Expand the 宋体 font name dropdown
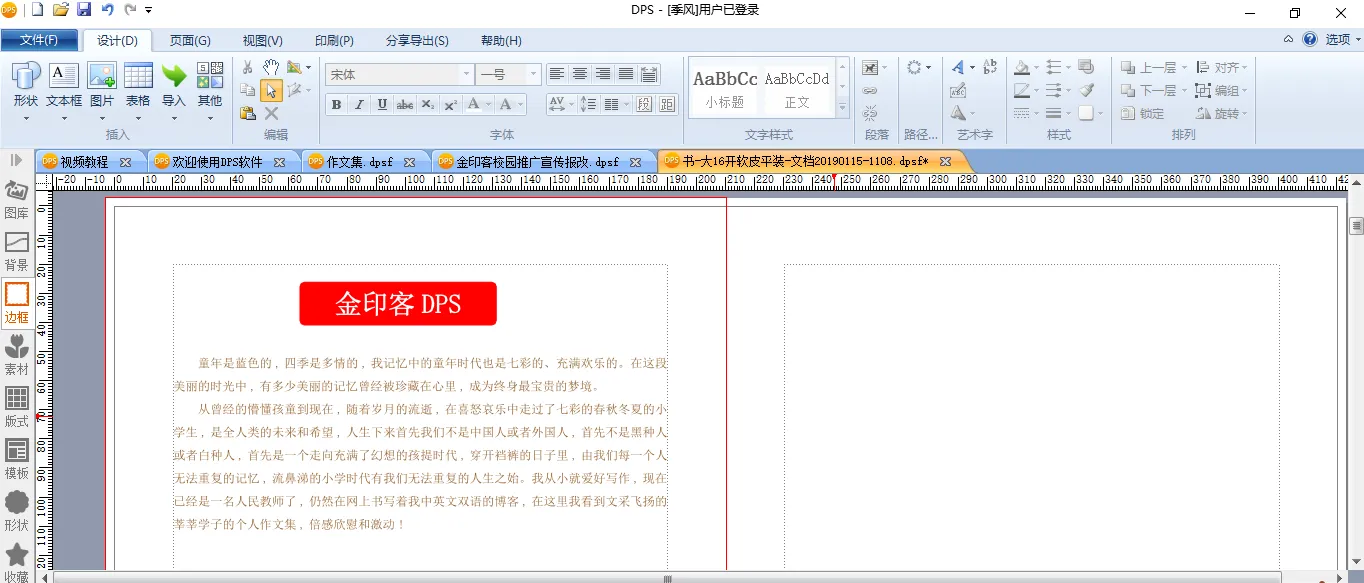 pos(466,75)
